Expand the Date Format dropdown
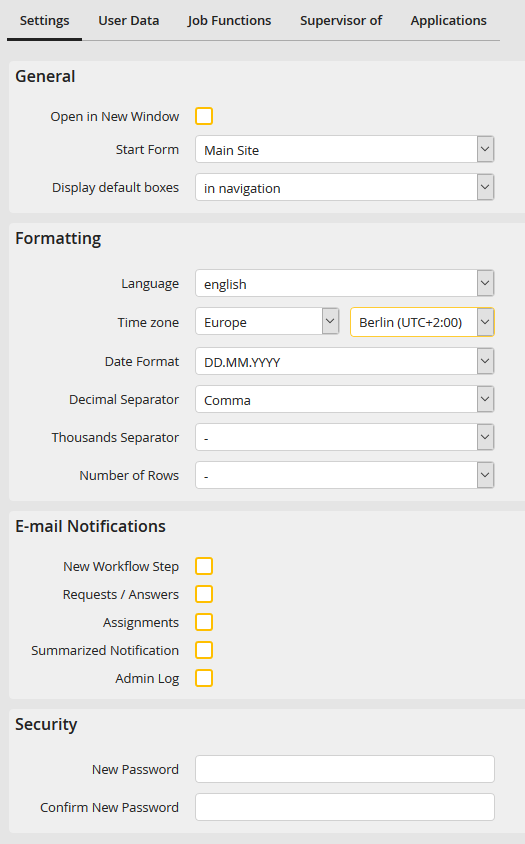This screenshot has height=844, width=525. pos(345,361)
